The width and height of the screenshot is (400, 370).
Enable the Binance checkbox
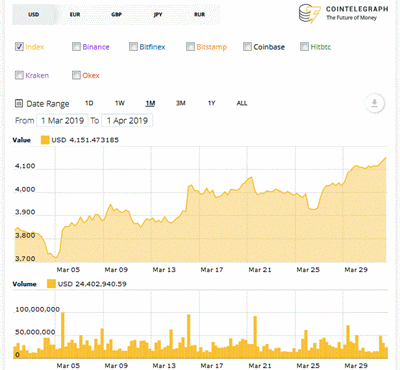76,47
